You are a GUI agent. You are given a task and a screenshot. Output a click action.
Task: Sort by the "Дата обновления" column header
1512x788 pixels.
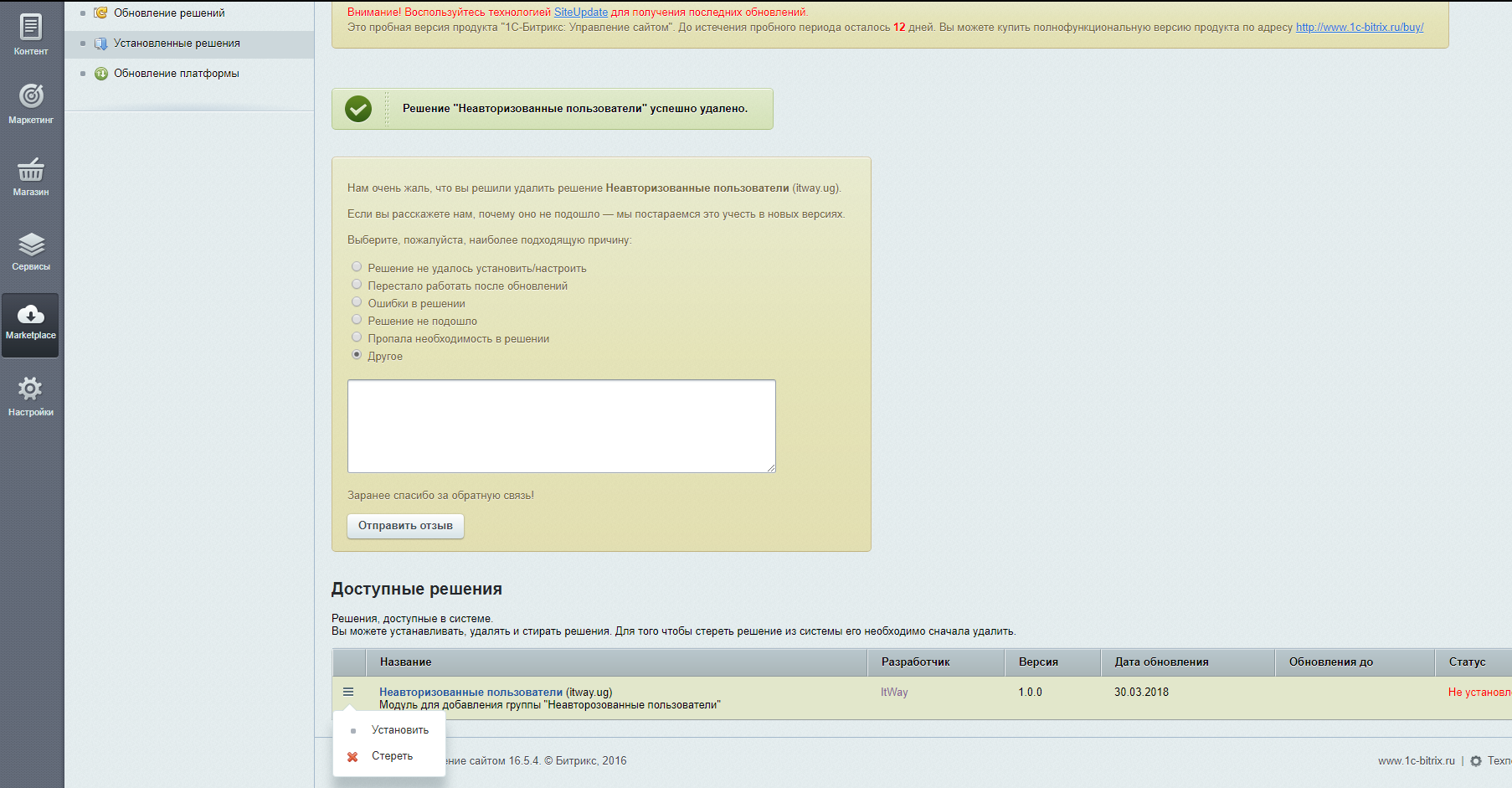pyautogui.click(x=1188, y=662)
